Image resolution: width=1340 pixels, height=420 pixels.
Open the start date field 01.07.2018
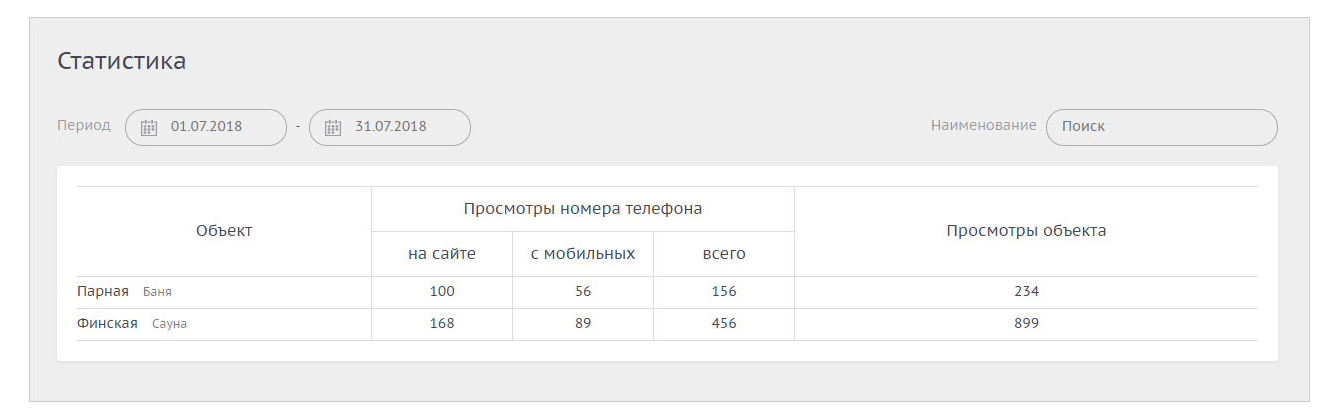(207, 127)
